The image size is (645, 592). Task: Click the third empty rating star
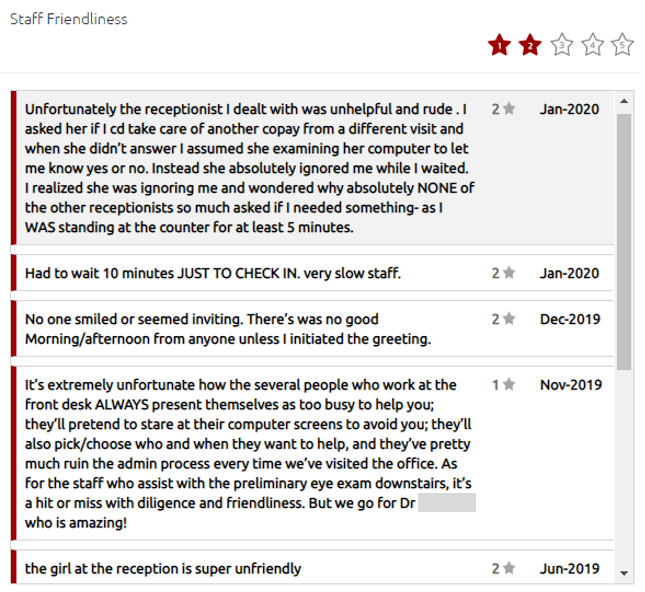pos(562,45)
